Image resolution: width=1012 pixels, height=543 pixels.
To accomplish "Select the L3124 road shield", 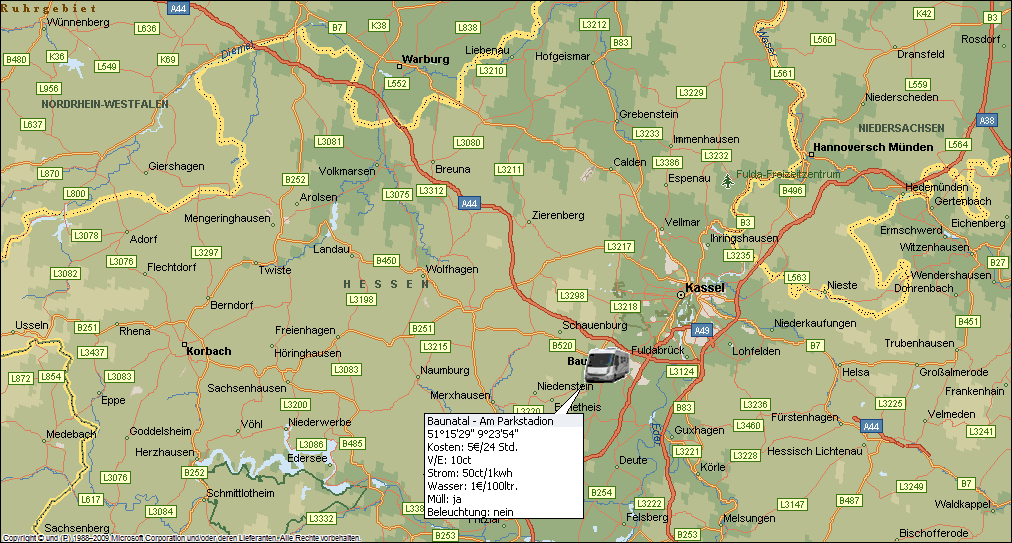I will click(682, 371).
